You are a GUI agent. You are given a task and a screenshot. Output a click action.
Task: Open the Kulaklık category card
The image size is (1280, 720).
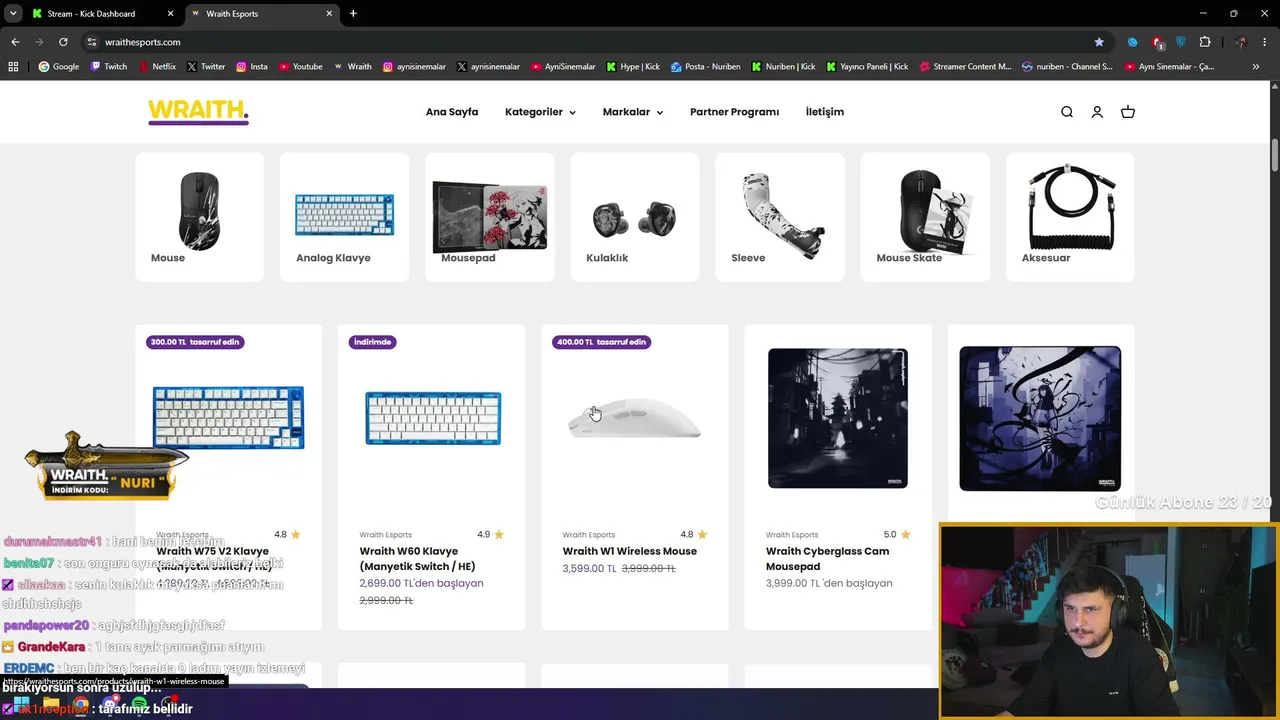[635, 217]
